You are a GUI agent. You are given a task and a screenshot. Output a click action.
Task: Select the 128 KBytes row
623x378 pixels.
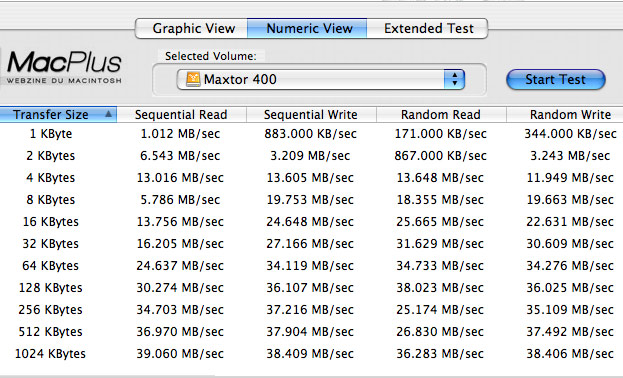(312, 288)
